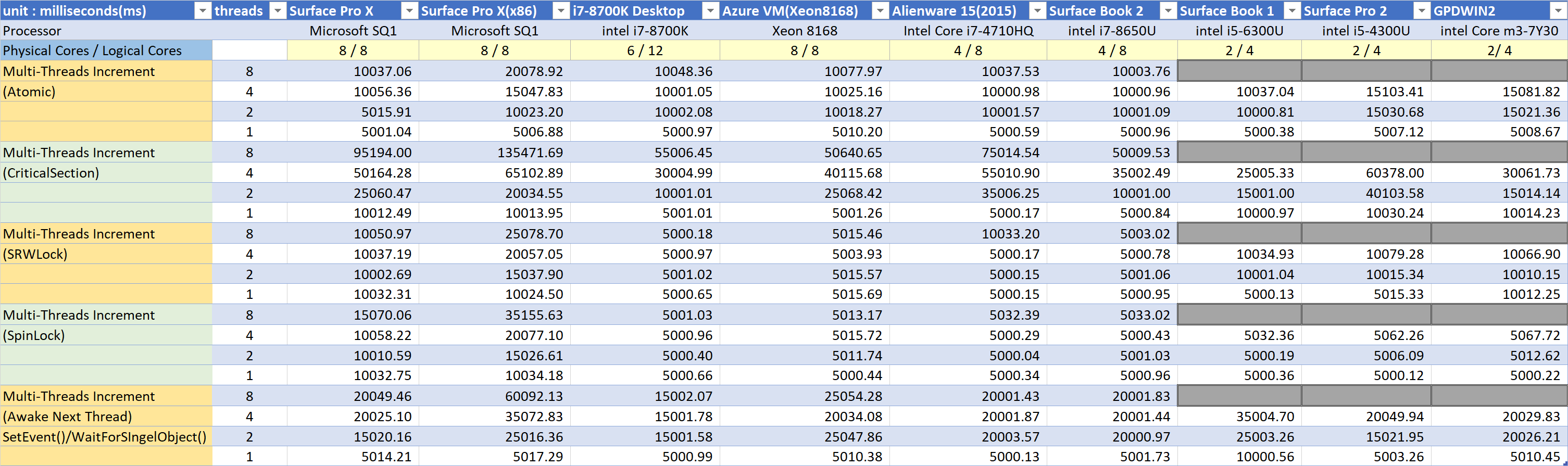
Task: Click the (Awake Next Thread) label cell
Action: 106,417
